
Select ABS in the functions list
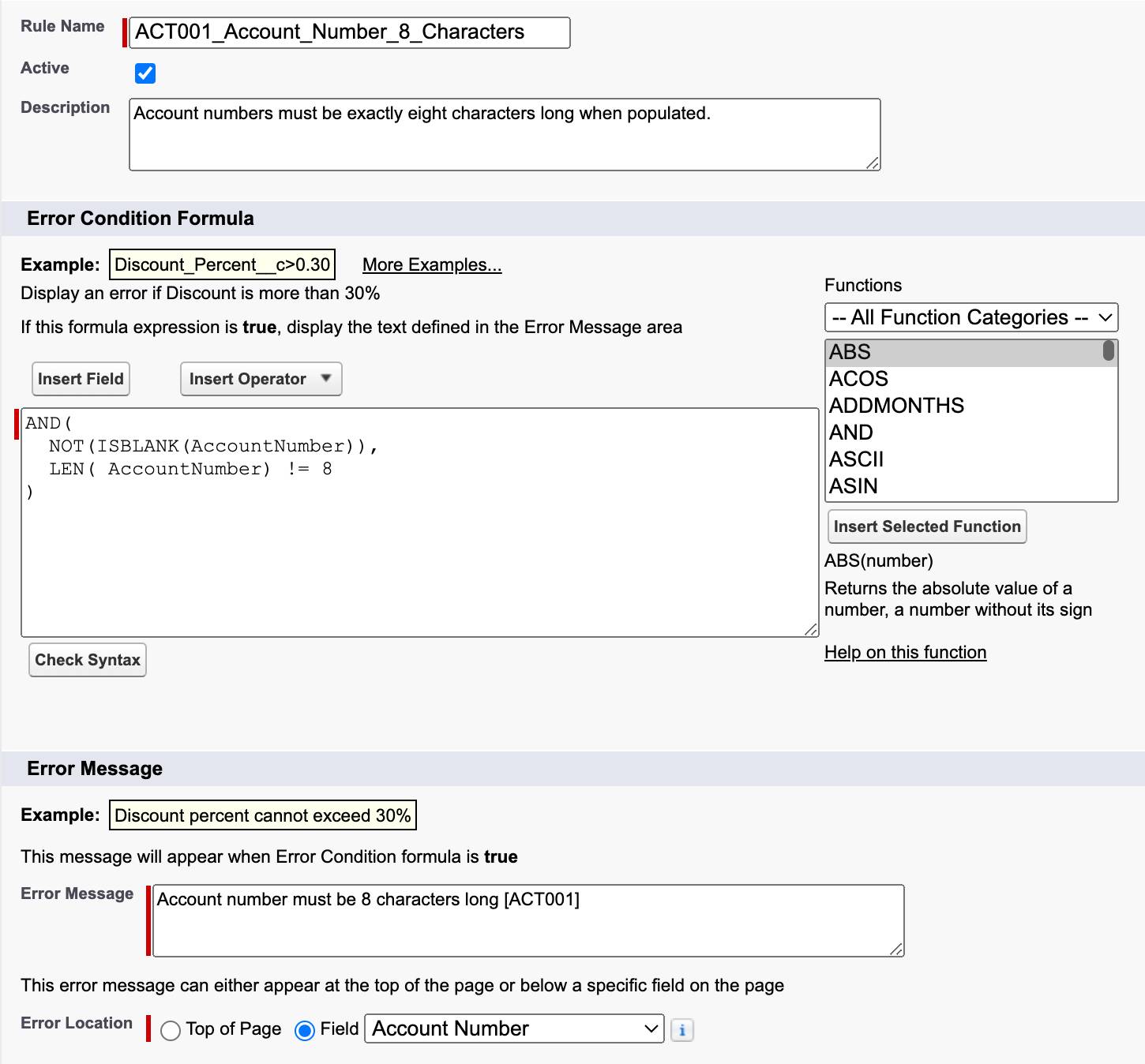[964, 352]
